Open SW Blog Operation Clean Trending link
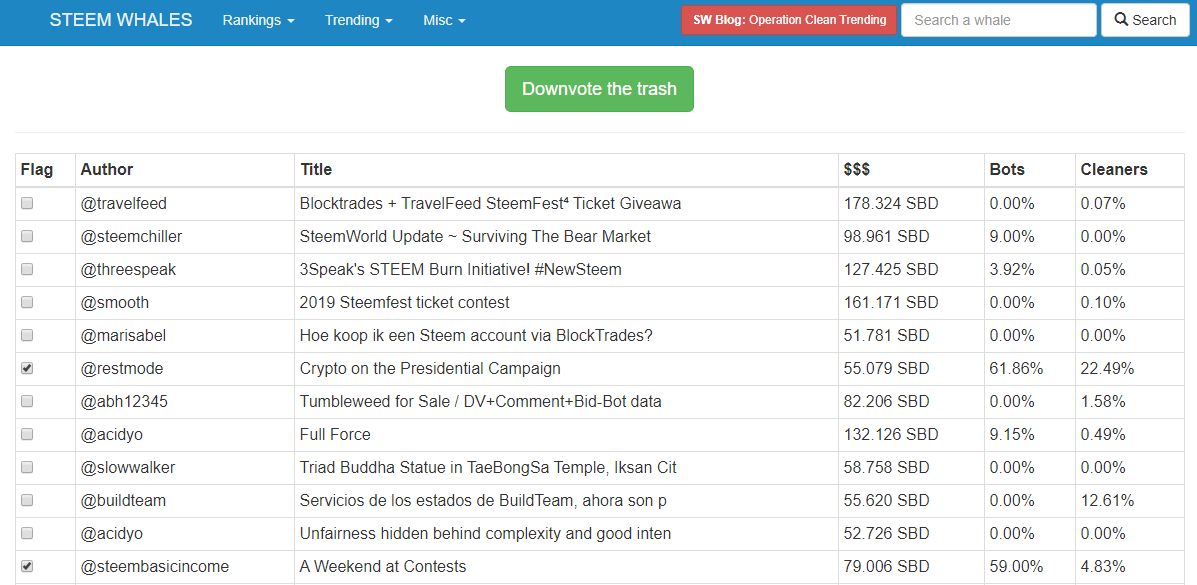Viewport: 1197px width, 585px height. point(789,20)
